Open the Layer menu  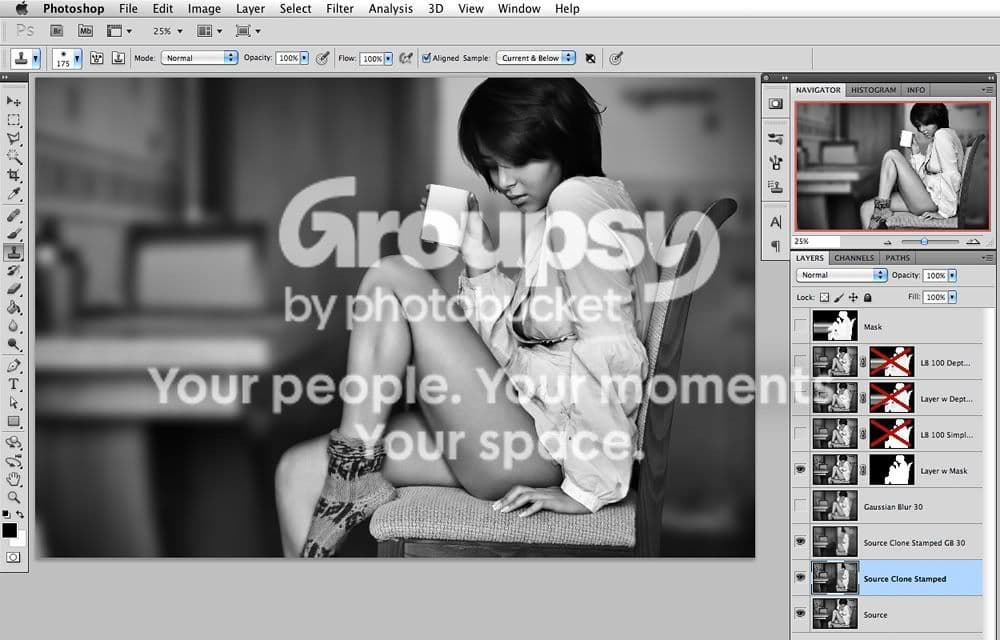click(250, 9)
